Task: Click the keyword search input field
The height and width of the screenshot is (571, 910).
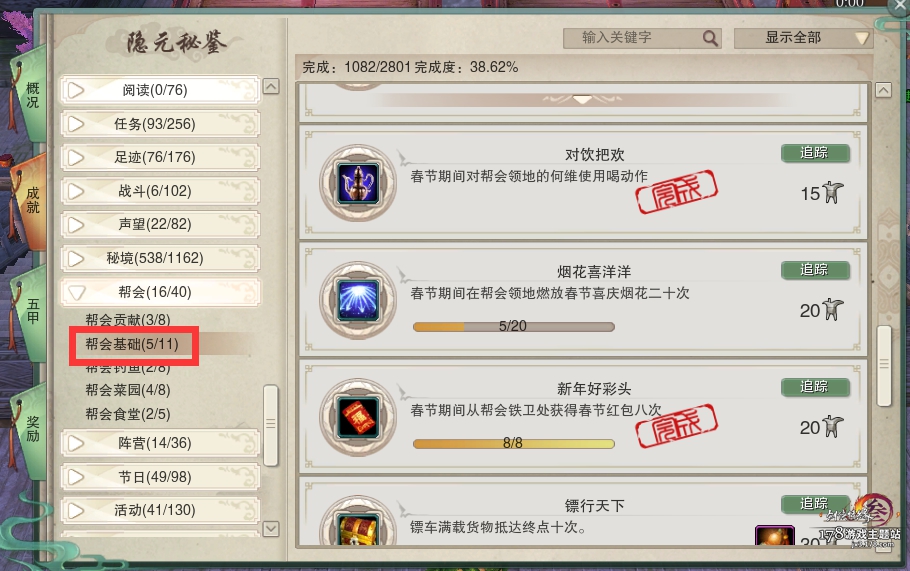Action: coord(631,38)
